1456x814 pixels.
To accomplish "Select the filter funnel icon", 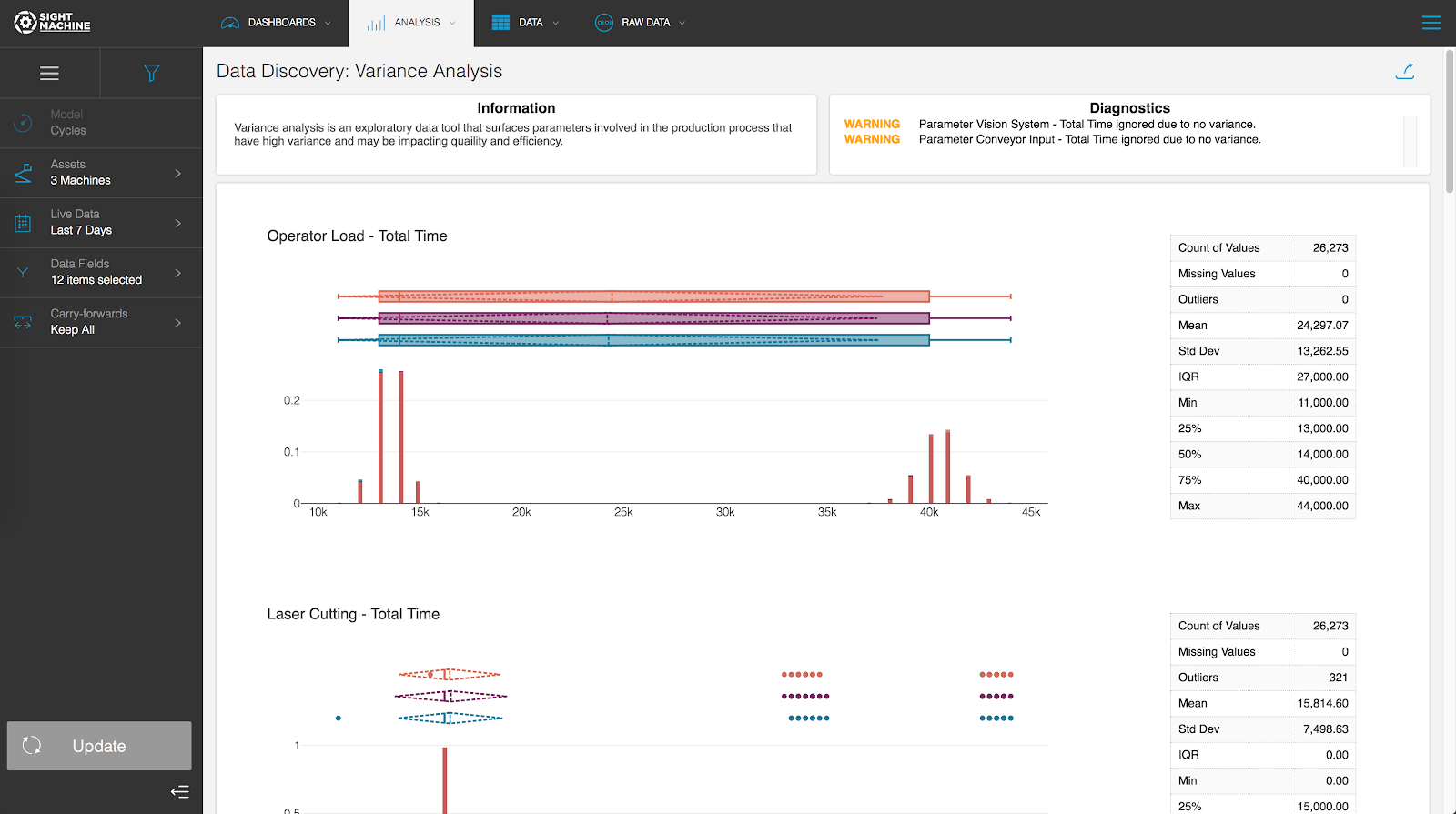I will [x=152, y=73].
